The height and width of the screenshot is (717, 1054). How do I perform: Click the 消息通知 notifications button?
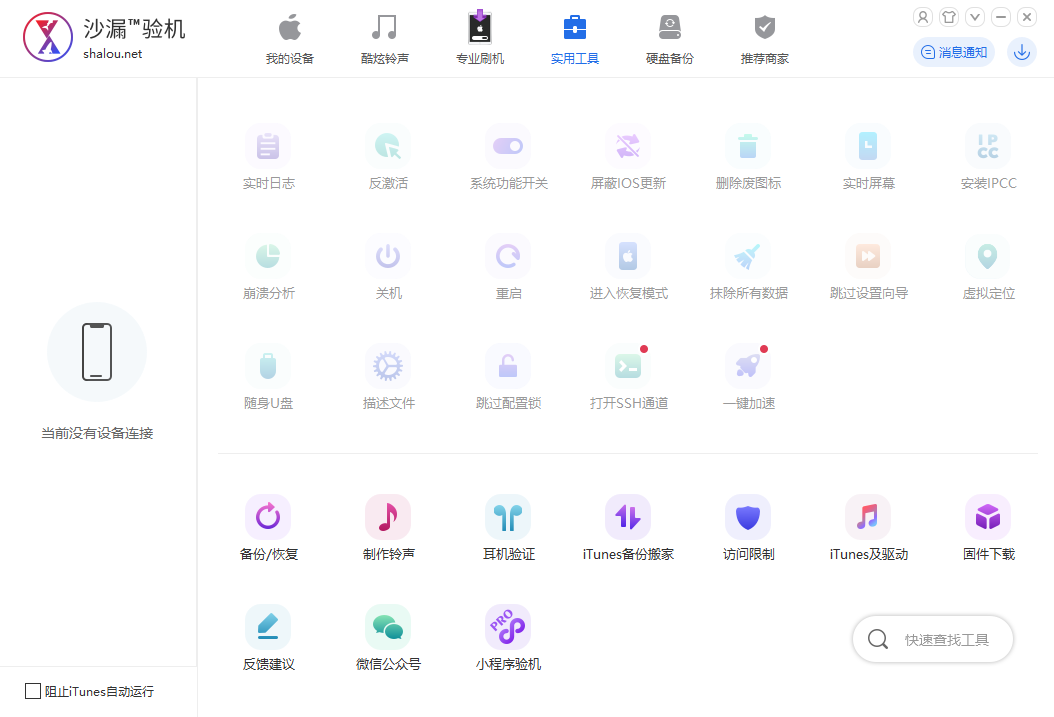point(954,52)
